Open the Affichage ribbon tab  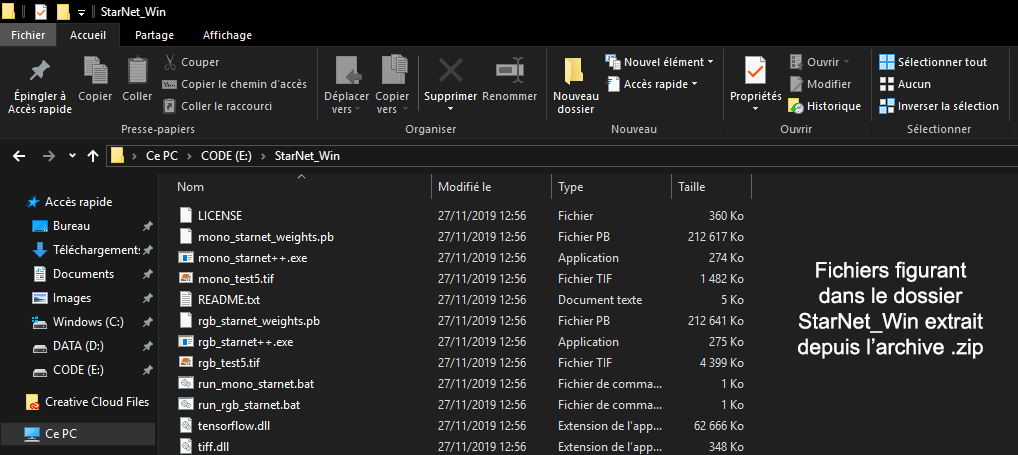coord(227,35)
